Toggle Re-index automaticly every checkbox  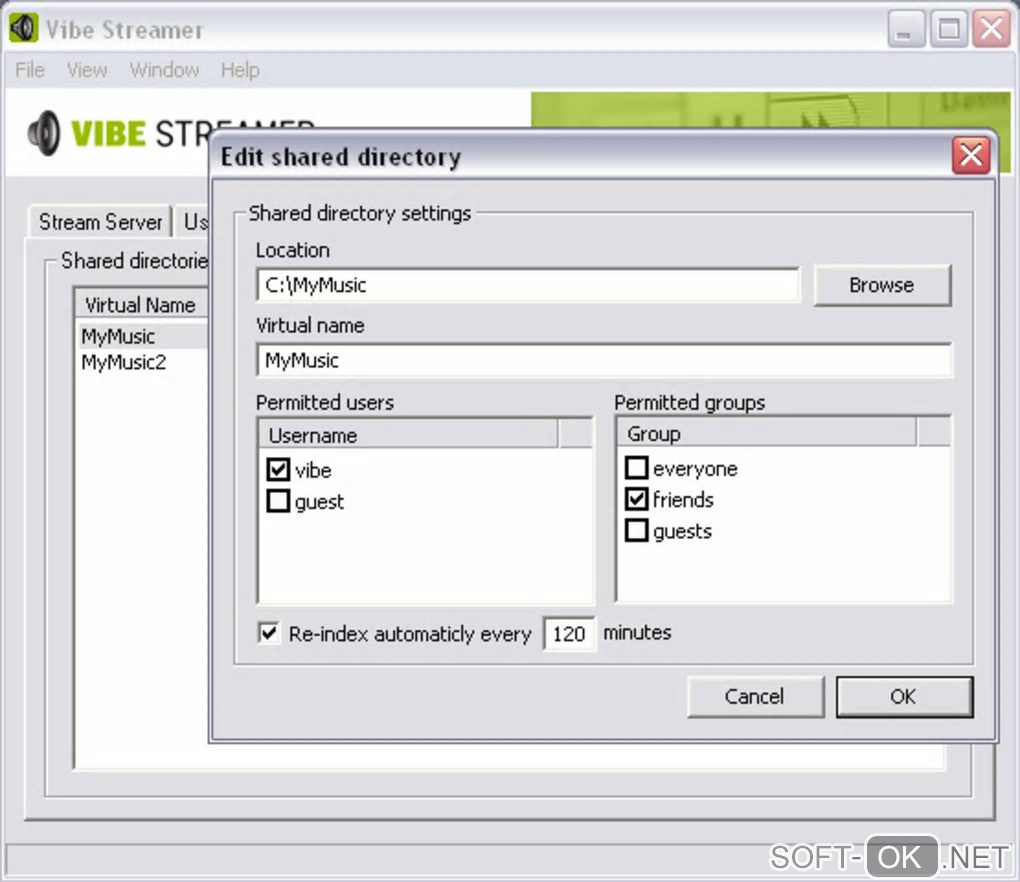click(269, 632)
